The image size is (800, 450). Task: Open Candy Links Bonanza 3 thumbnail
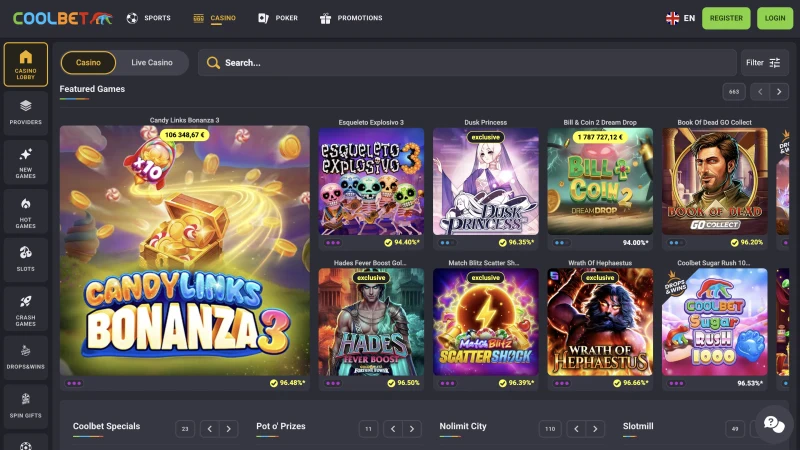tap(184, 250)
